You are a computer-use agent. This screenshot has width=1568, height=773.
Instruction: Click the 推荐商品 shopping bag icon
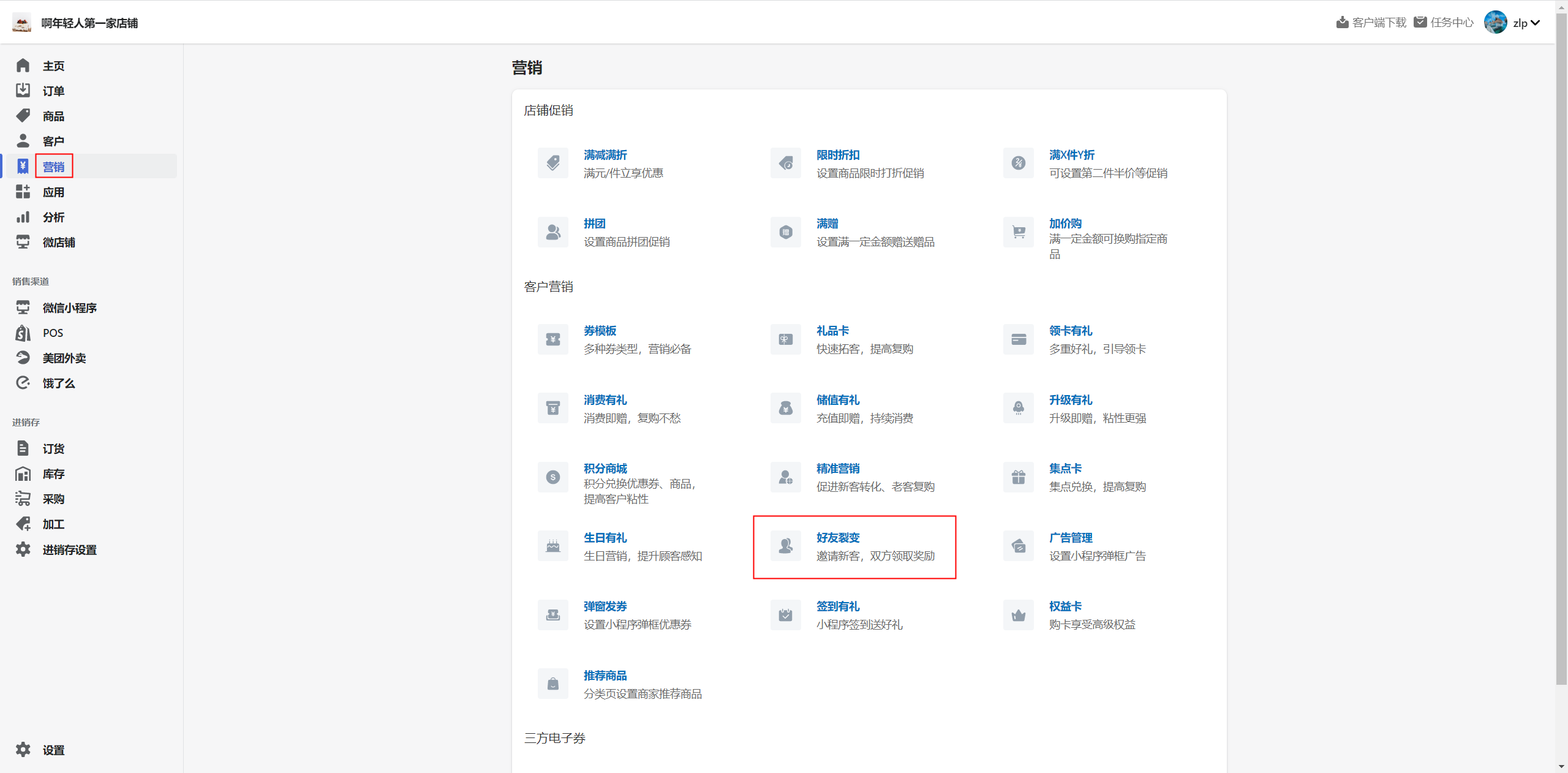[x=552, y=684]
